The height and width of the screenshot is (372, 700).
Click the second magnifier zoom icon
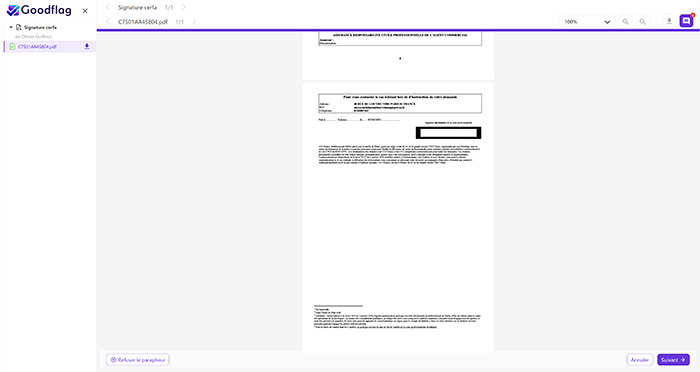(x=642, y=21)
